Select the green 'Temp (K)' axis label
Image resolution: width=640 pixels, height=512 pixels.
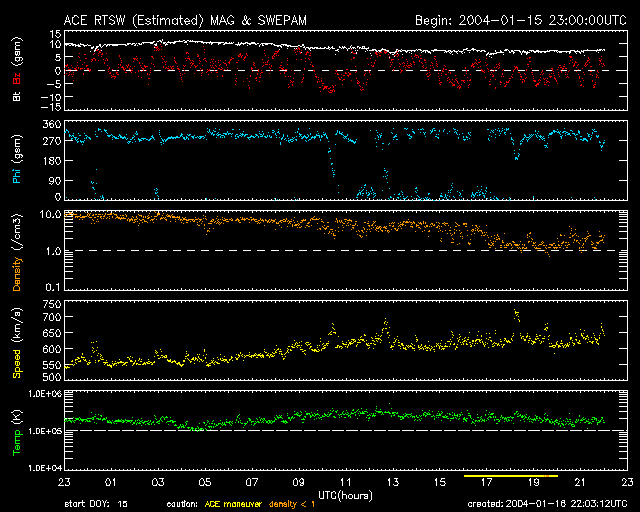(x=17, y=432)
